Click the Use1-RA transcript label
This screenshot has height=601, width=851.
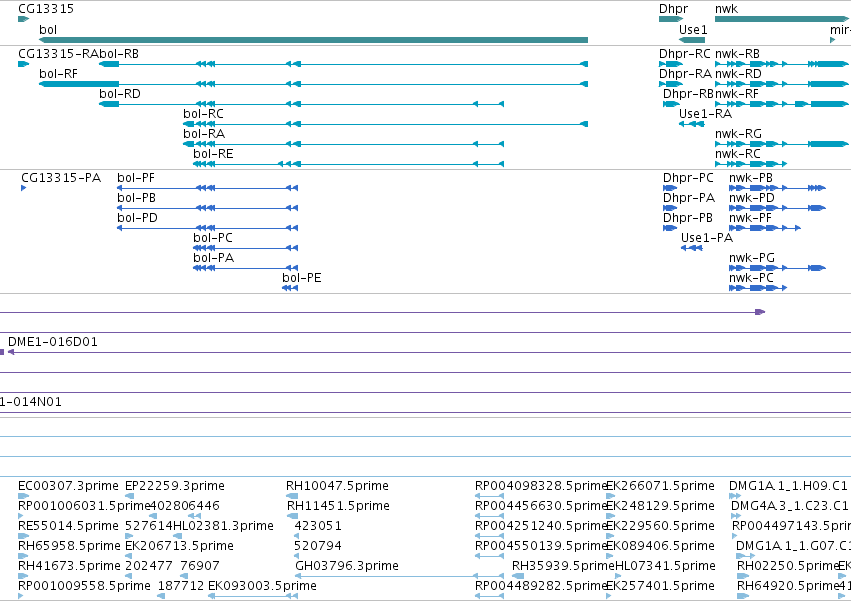705,113
